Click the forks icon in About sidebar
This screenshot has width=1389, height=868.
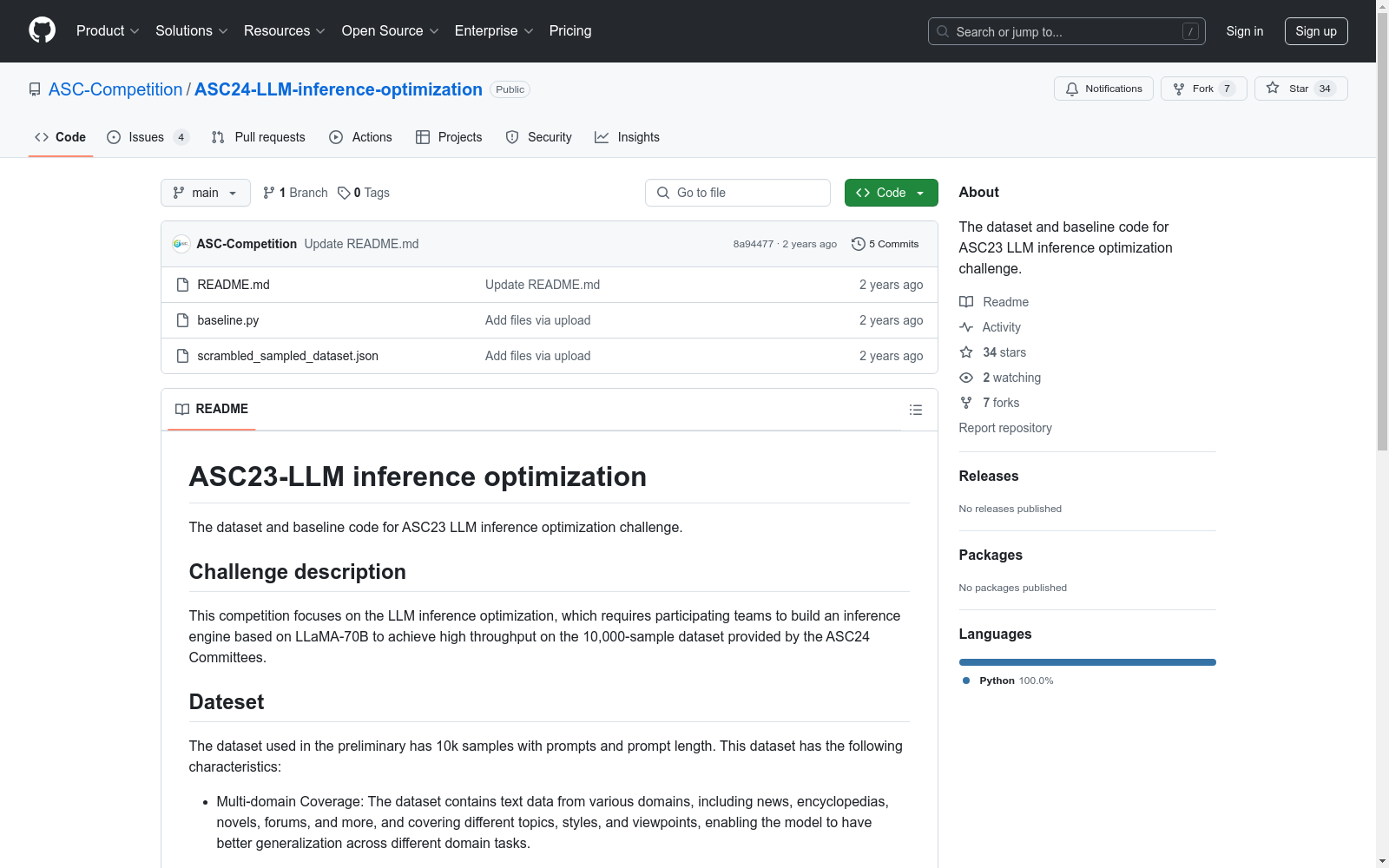click(966, 403)
